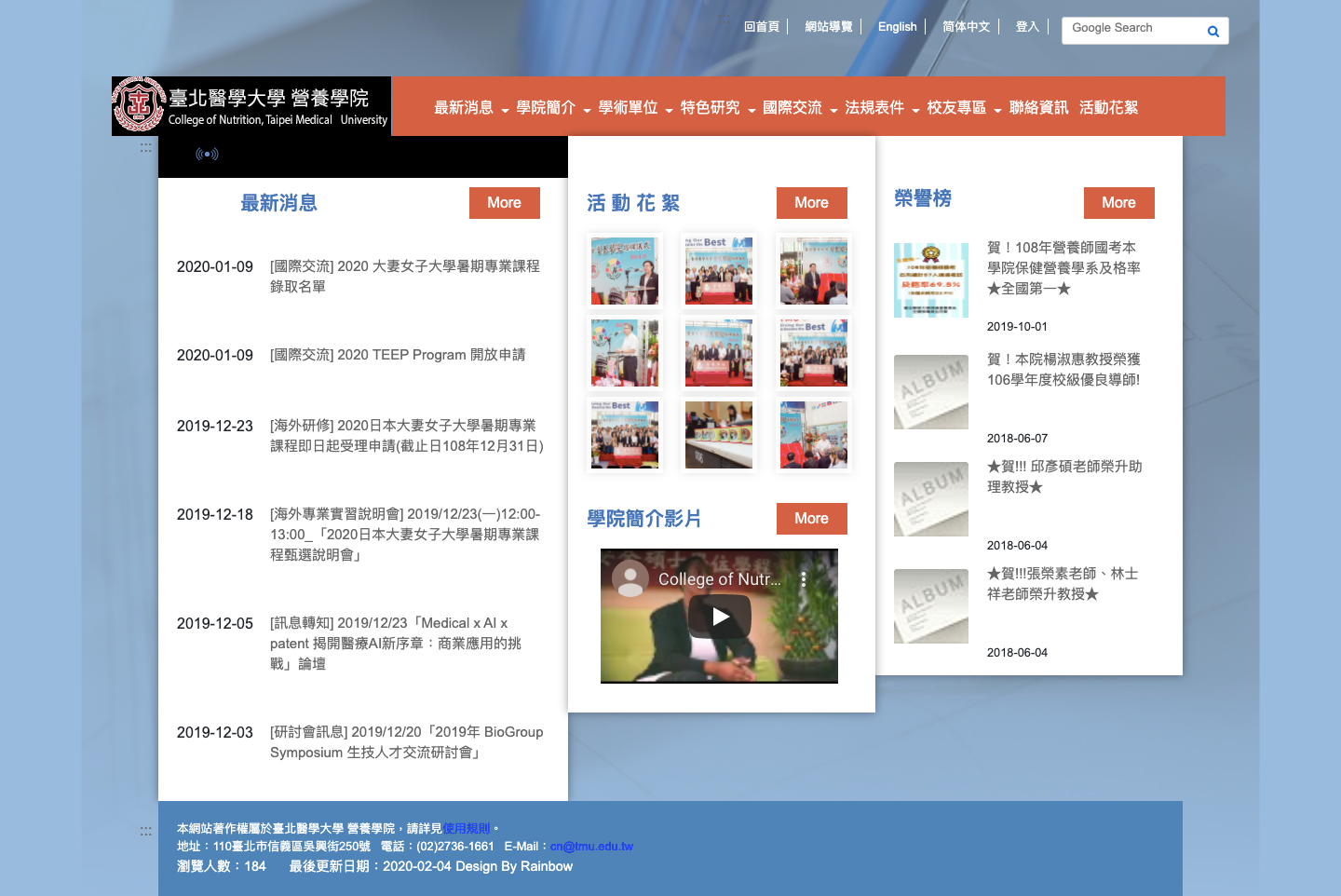Play the College of Nutrition video
The width and height of the screenshot is (1341, 896).
click(x=720, y=617)
